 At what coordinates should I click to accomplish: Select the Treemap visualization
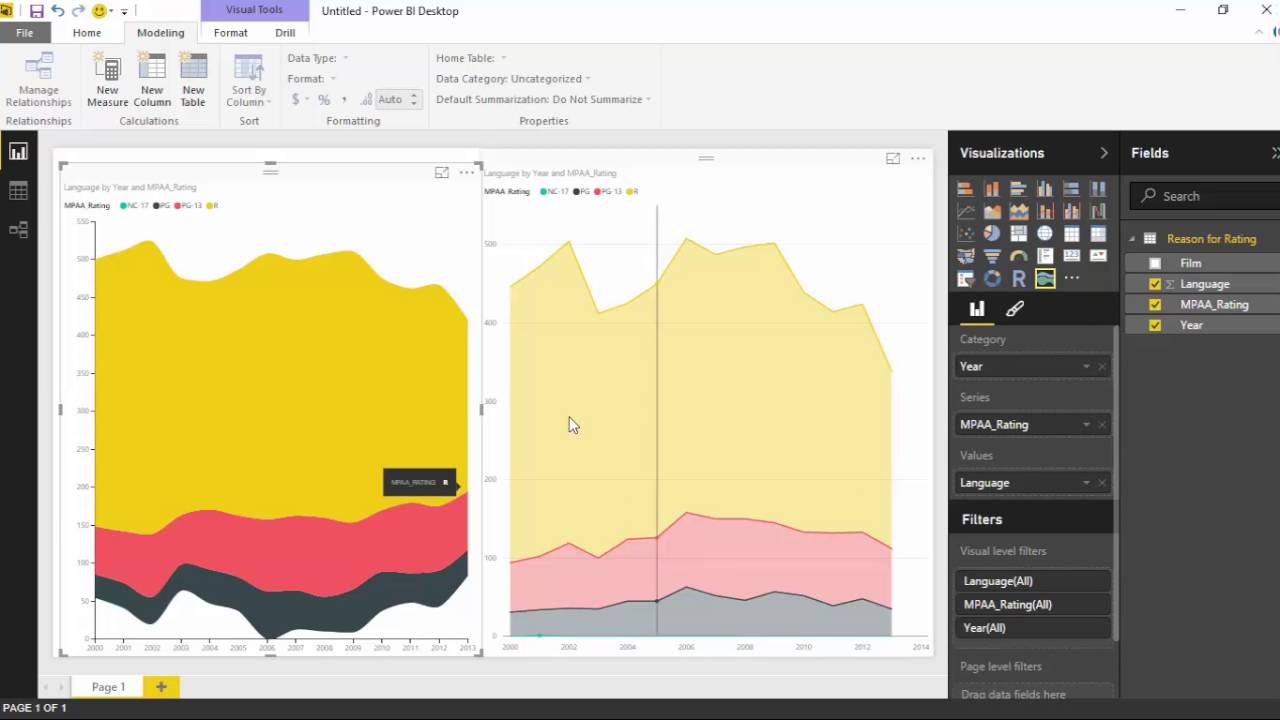pyautogui.click(x=1019, y=233)
